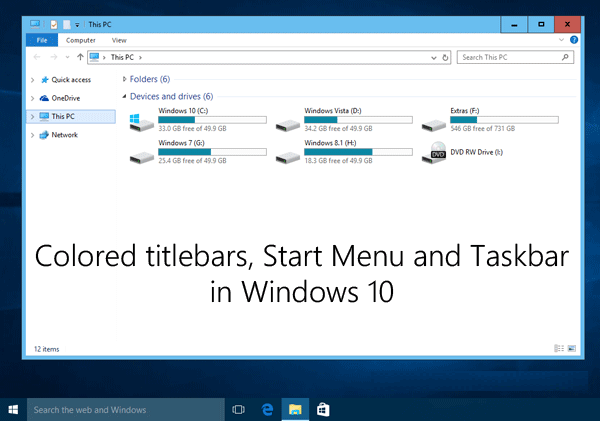Select the Extras (F:) drive icon
The image size is (600, 421).
[434, 125]
